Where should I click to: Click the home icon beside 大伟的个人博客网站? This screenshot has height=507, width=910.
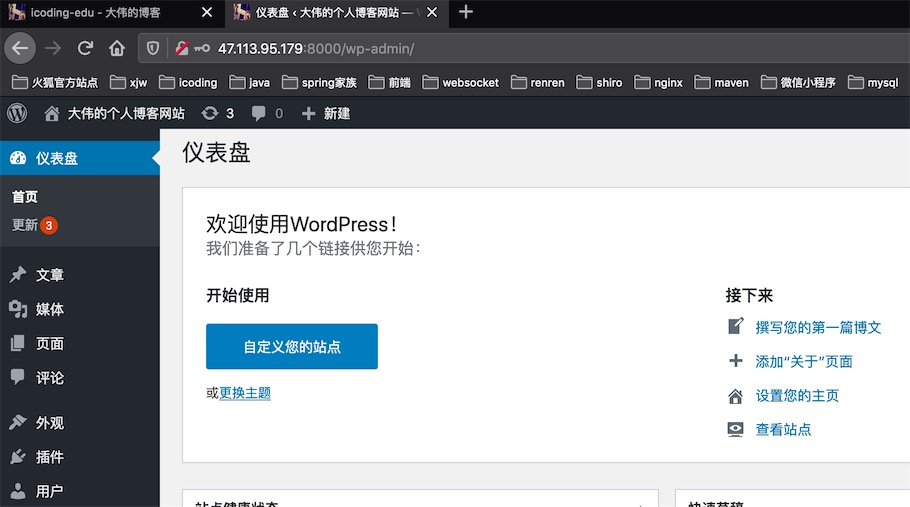tap(52, 114)
